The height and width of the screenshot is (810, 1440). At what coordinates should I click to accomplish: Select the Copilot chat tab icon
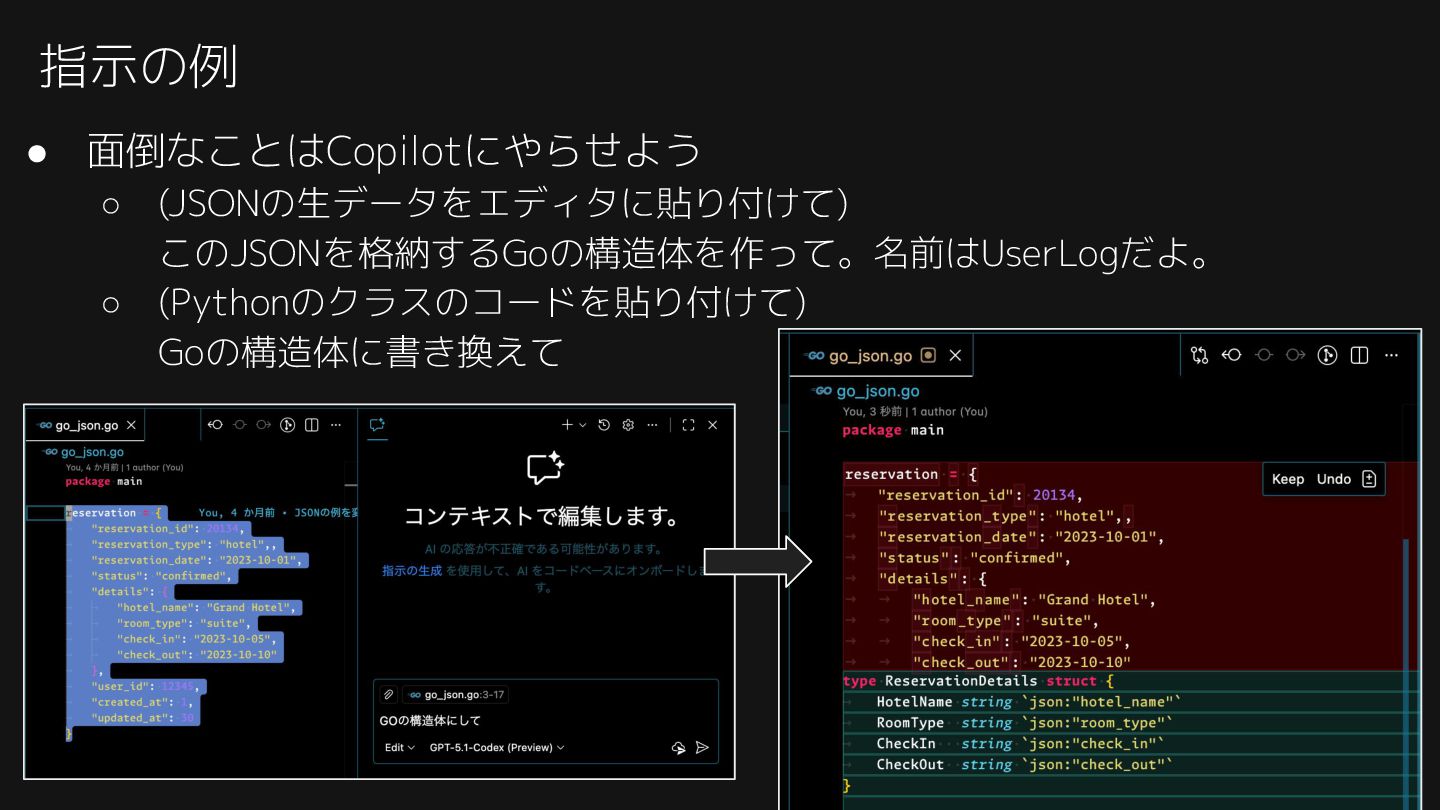pos(377,425)
